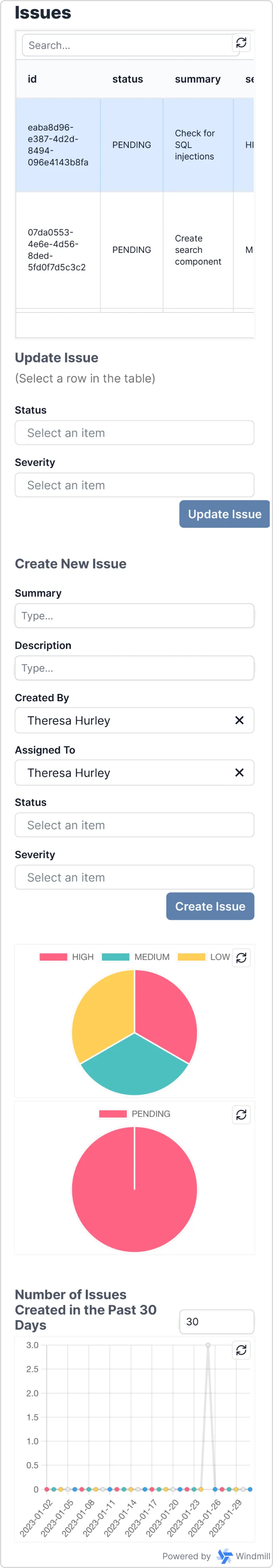Click the 'summary' column header
Image resolution: width=273 pixels, height=1568 pixels.
[198, 79]
